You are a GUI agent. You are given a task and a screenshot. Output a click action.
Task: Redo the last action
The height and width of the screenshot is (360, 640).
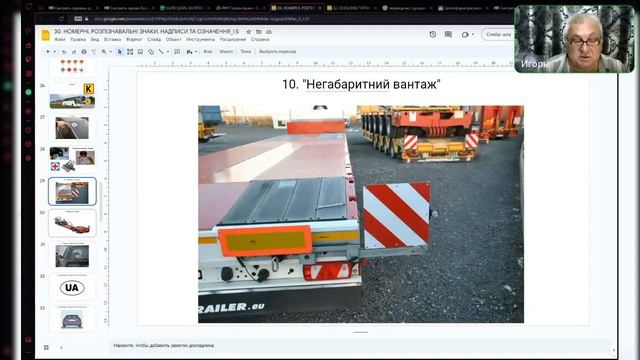(74, 52)
